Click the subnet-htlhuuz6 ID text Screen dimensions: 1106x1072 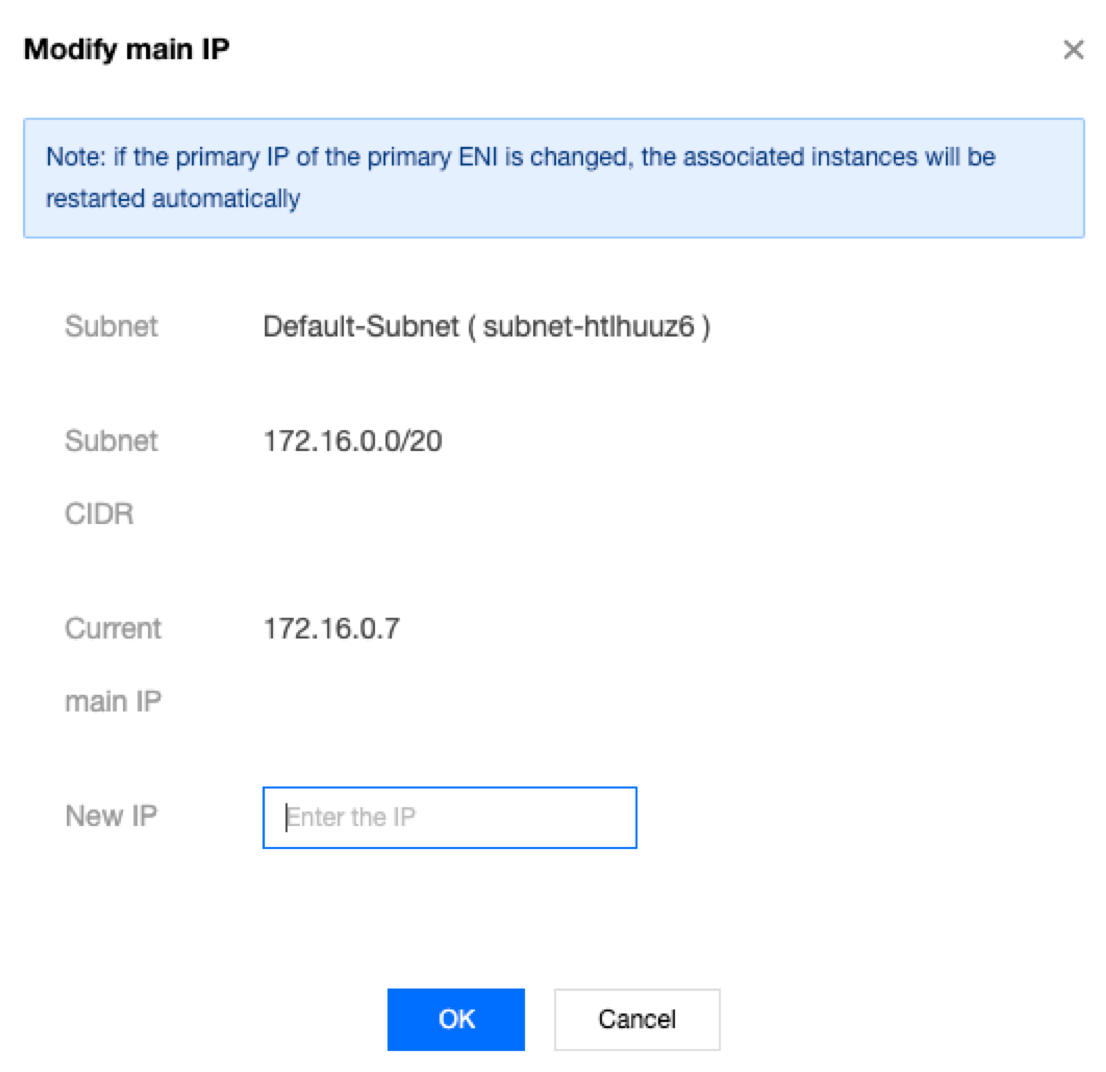(588, 327)
